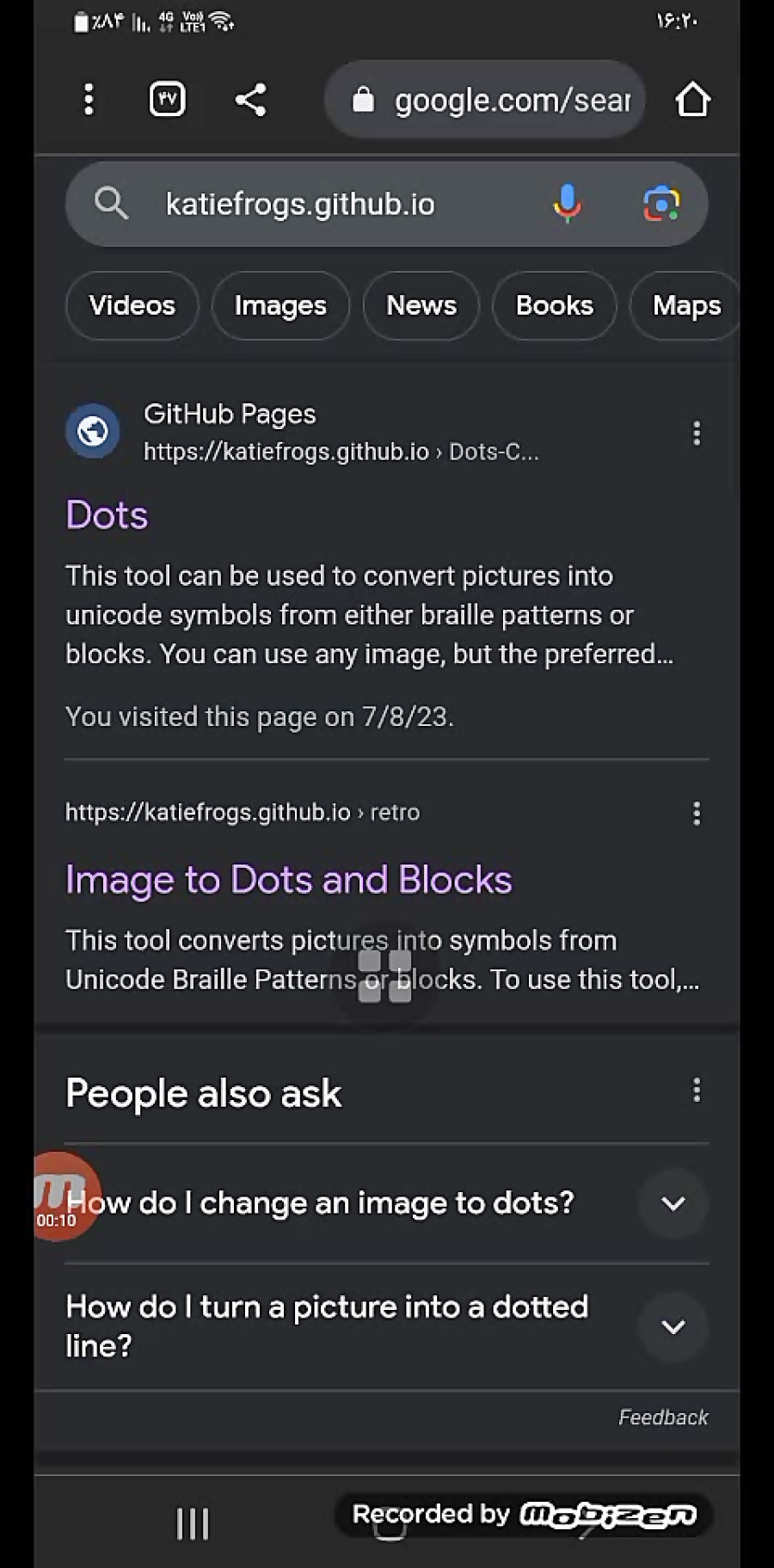Viewport: 774px width, 1568px height.
Task: Open Google Lens camera search
Action: pyautogui.click(x=661, y=204)
